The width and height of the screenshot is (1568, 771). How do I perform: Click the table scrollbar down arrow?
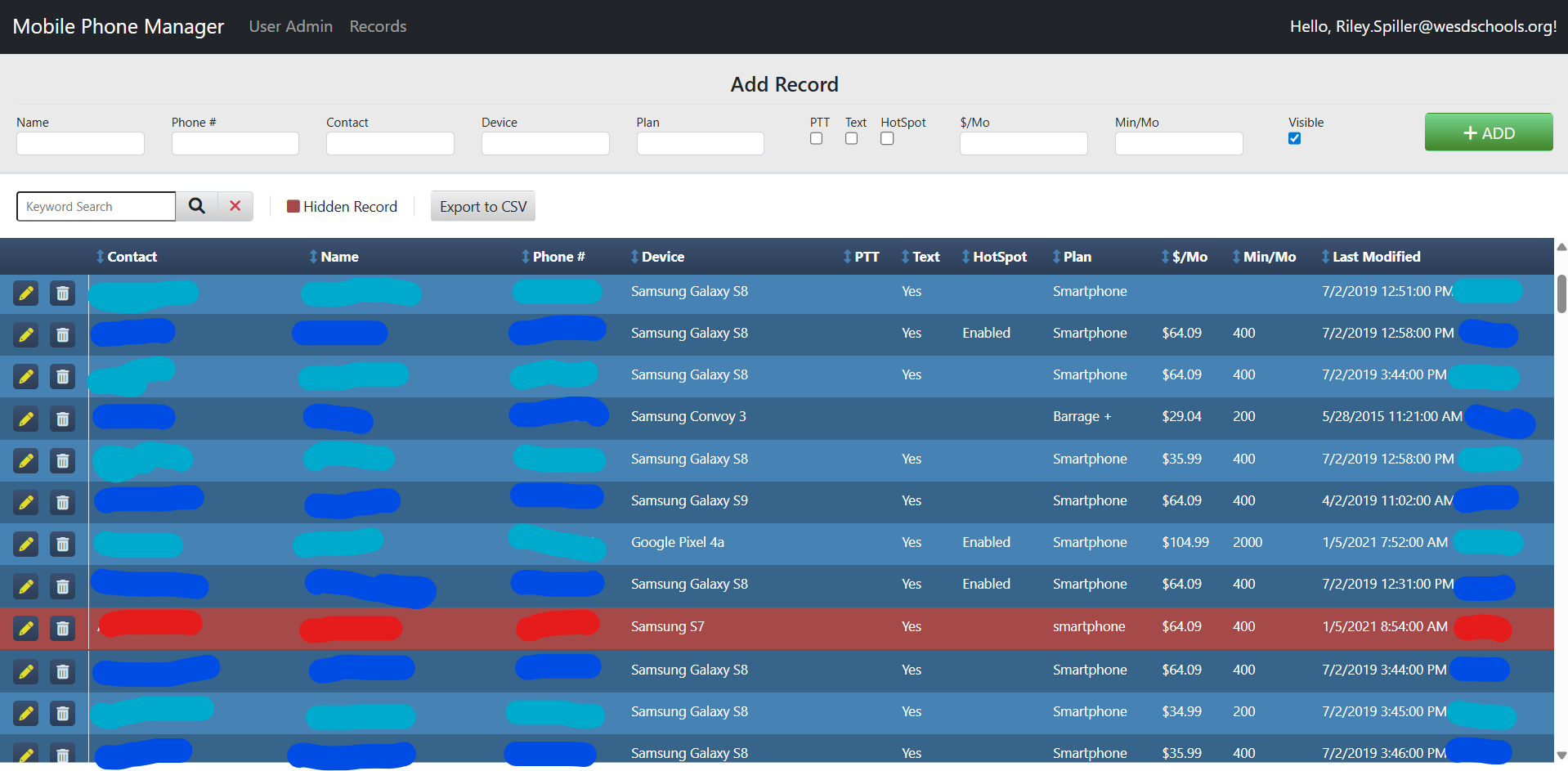(1561, 755)
